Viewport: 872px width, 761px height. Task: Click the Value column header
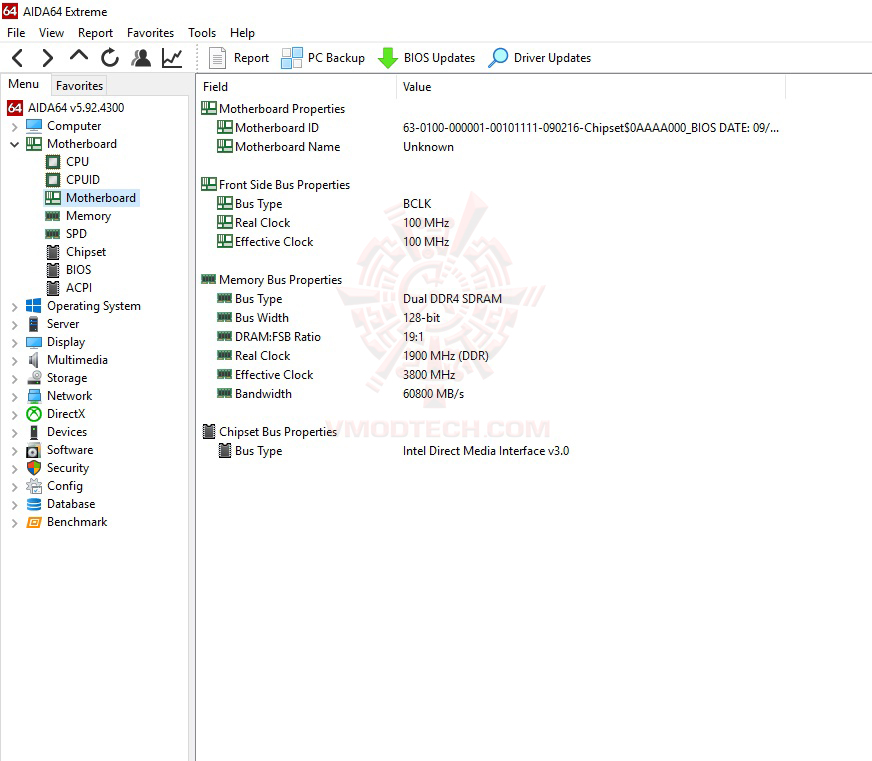(x=591, y=87)
